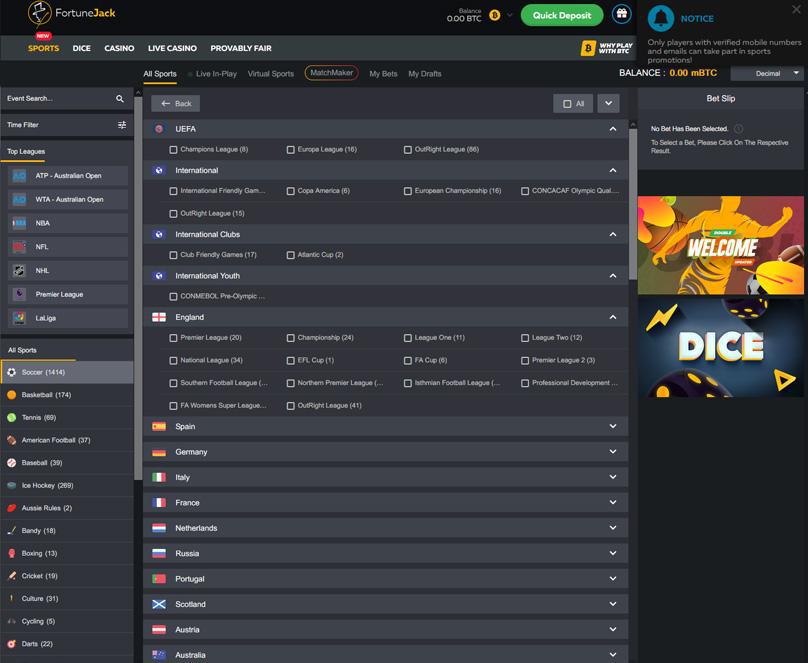This screenshot has height=663, width=808.
Task: Select LaLiga in Top Leagues
Action: pyautogui.click(x=68, y=318)
